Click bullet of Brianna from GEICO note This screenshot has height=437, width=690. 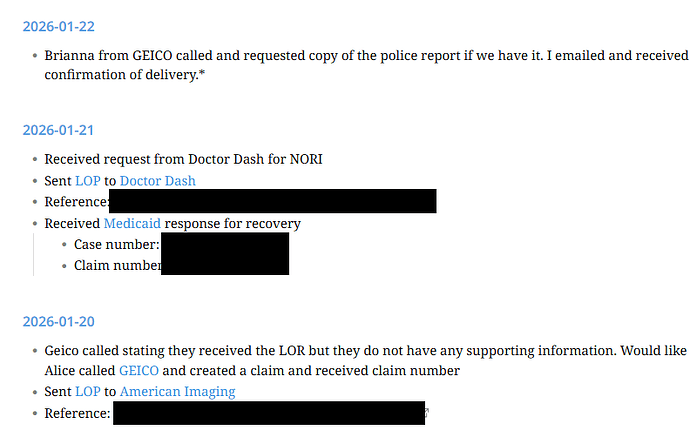pyautogui.click(x=35, y=56)
